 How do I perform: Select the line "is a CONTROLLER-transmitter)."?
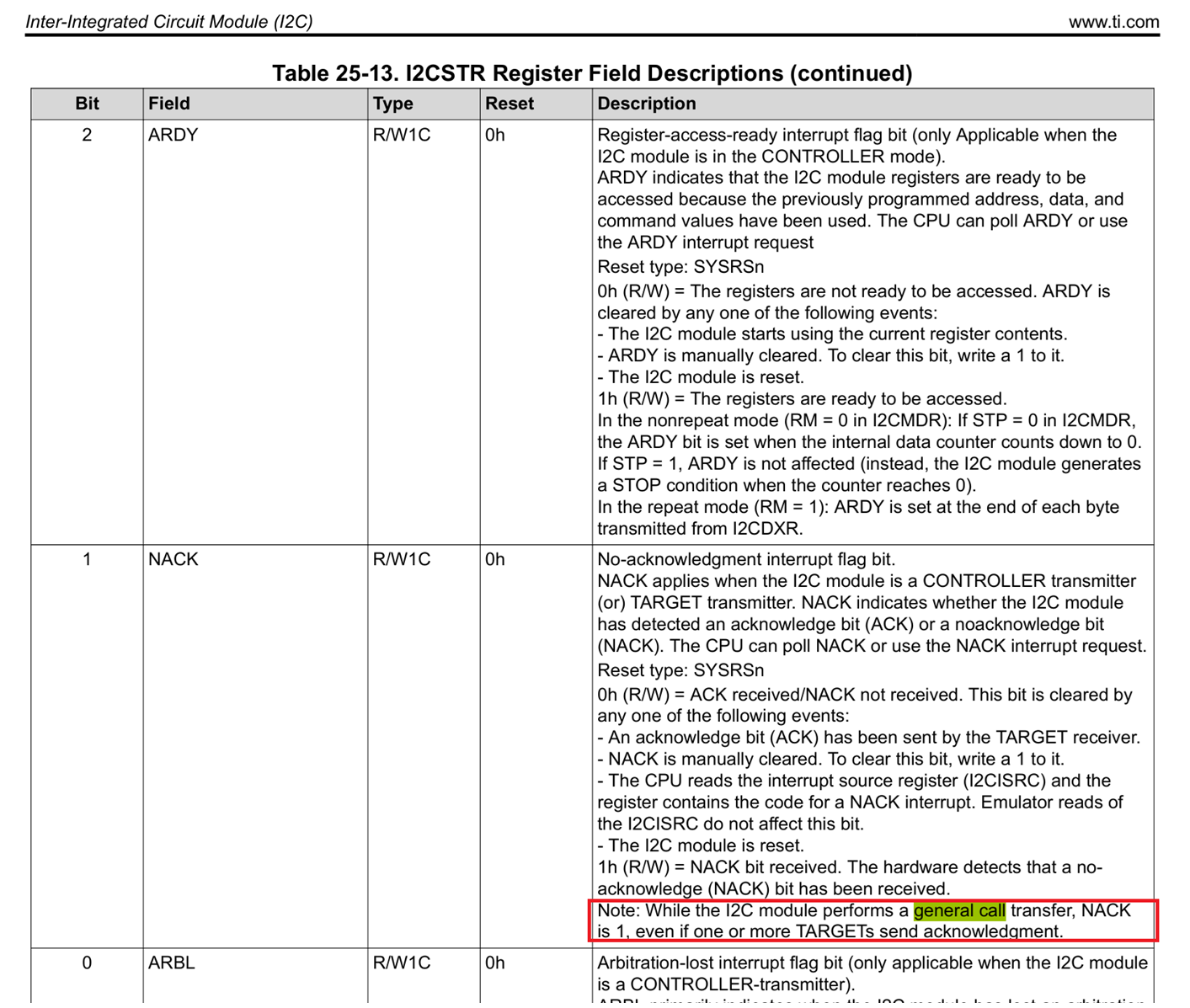tap(726, 984)
